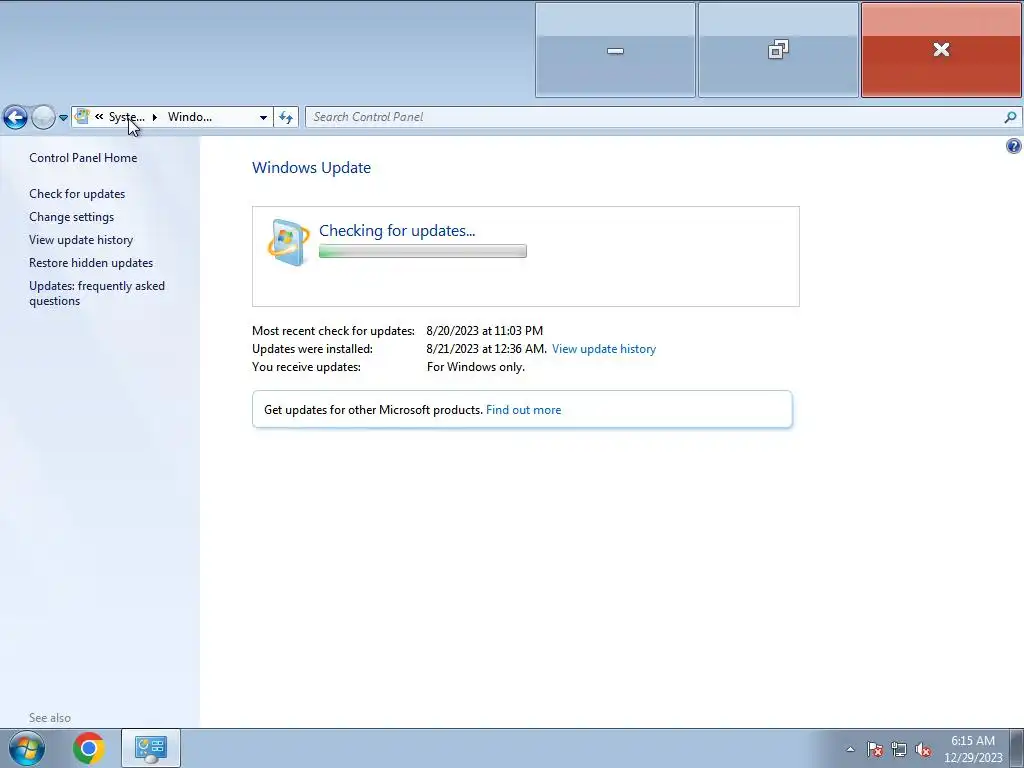The image size is (1024, 768).
Task: Click the greyed-out Forward arrow button
Action: coord(44,118)
